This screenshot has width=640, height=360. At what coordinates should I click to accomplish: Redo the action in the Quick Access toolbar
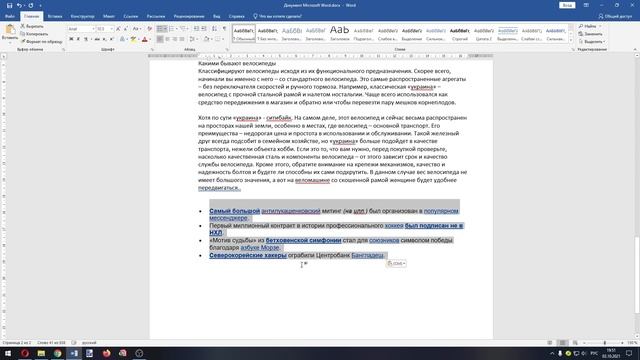point(31,5)
